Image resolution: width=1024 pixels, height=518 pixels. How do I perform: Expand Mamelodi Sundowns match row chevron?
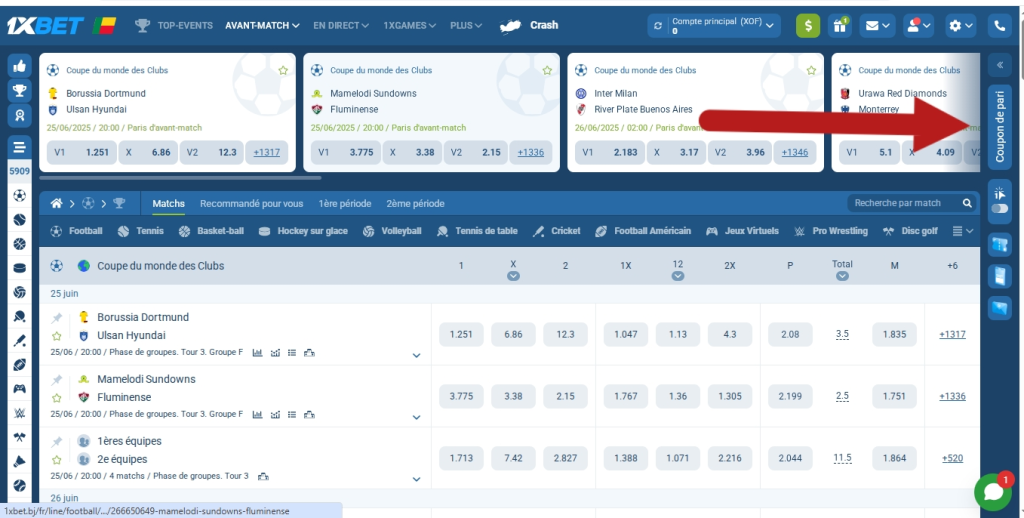tap(416, 417)
